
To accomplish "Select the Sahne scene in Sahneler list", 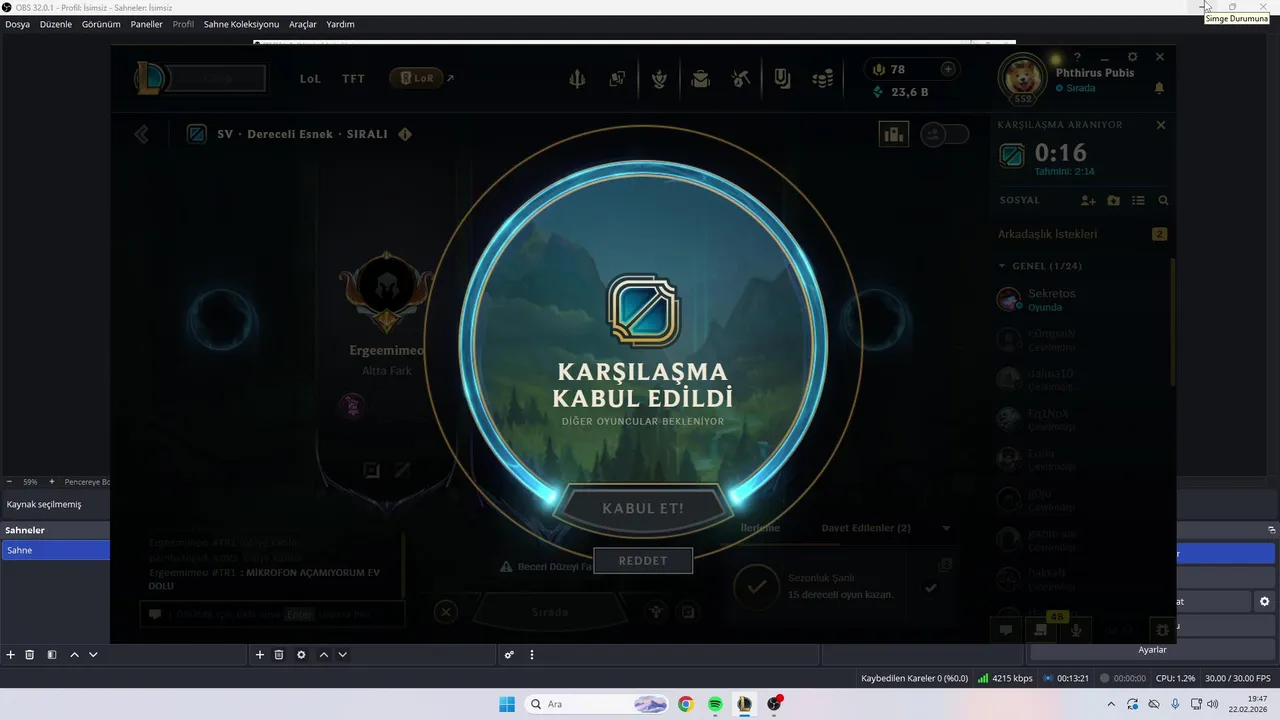I will [55, 550].
